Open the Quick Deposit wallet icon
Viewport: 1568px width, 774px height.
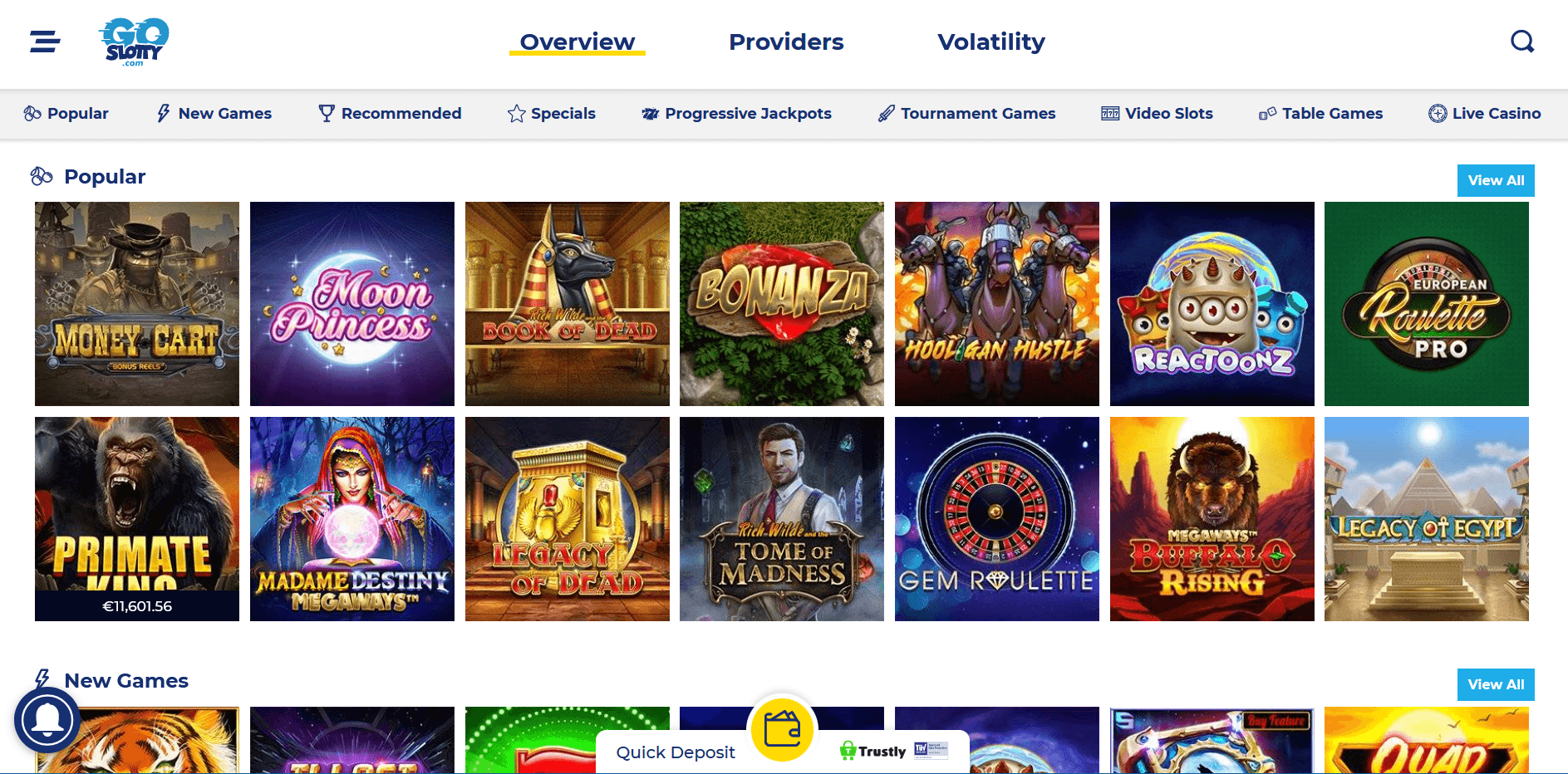click(x=782, y=730)
